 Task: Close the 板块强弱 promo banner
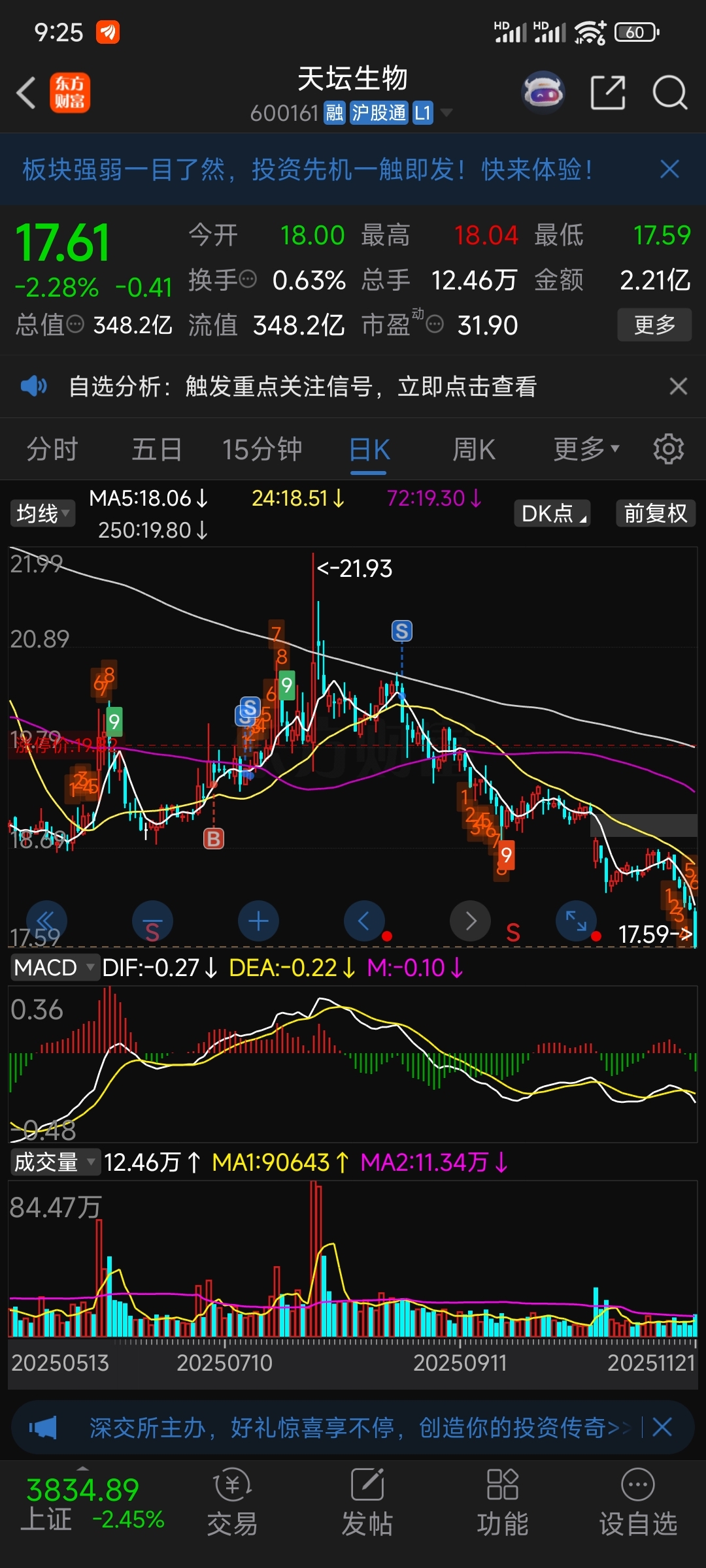pyautogui.click(x=669, y=169)
